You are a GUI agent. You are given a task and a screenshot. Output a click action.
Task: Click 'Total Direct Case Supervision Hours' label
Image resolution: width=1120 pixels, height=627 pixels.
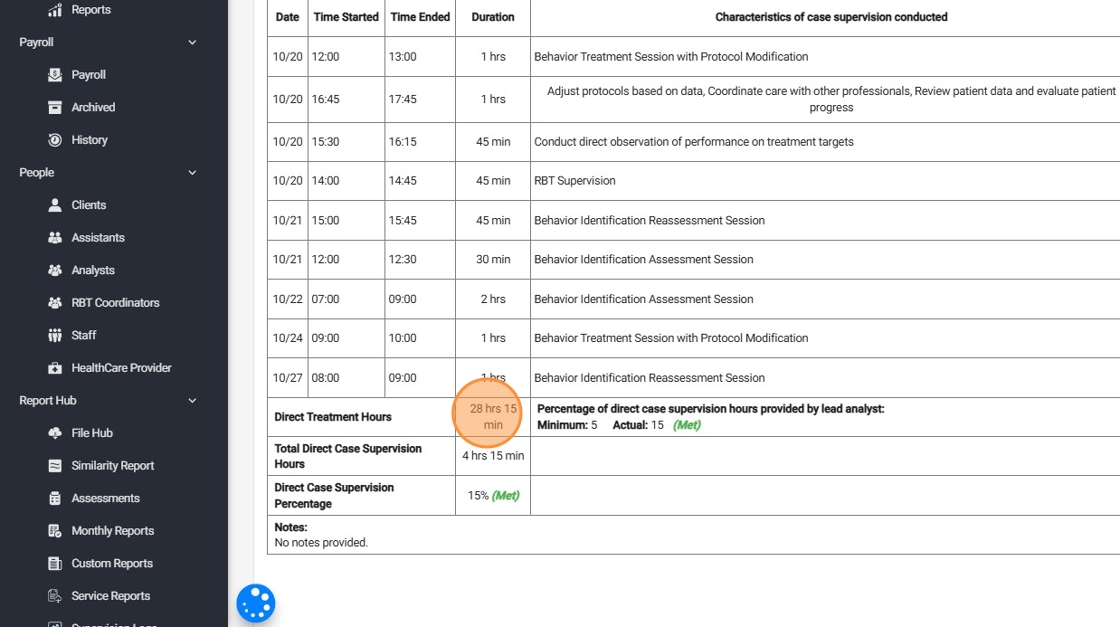(x=348, y=456)
